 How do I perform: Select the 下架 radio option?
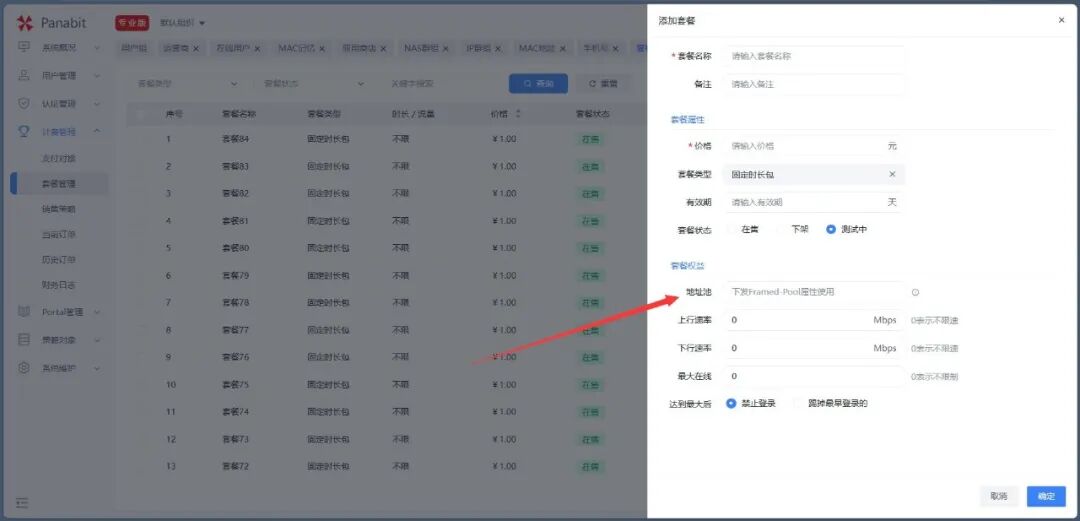coord(782,229)
